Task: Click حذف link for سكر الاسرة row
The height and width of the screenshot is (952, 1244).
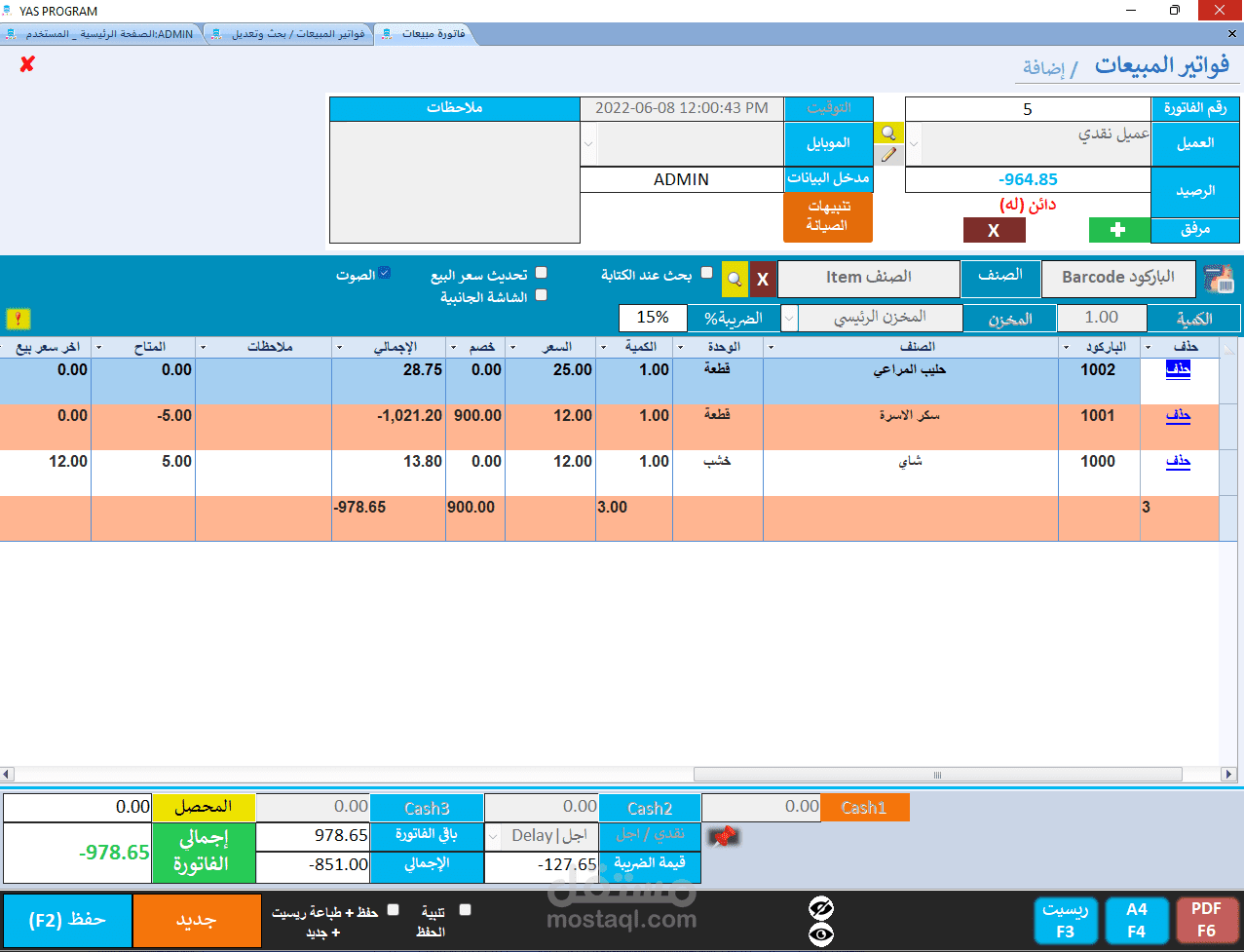Action: [x=1178, y=415]
